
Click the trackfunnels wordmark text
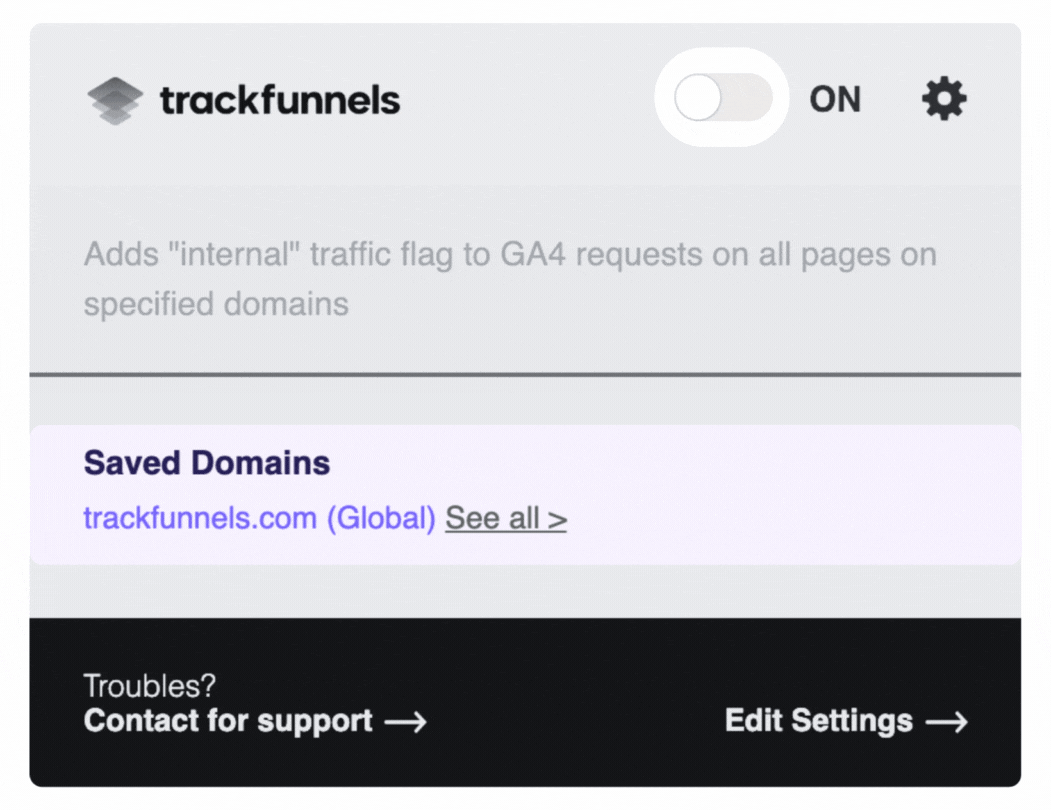[280, 100]
